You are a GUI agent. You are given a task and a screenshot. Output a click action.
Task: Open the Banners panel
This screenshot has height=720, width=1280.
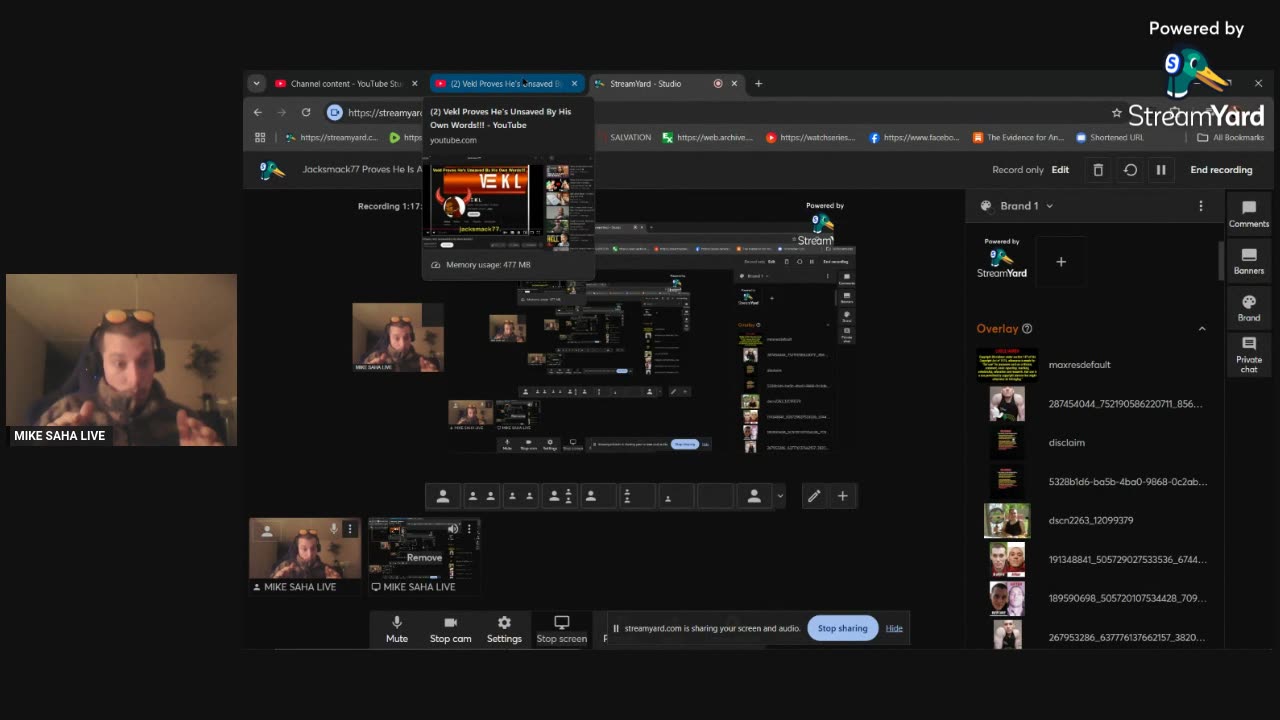click(1249, 260)
